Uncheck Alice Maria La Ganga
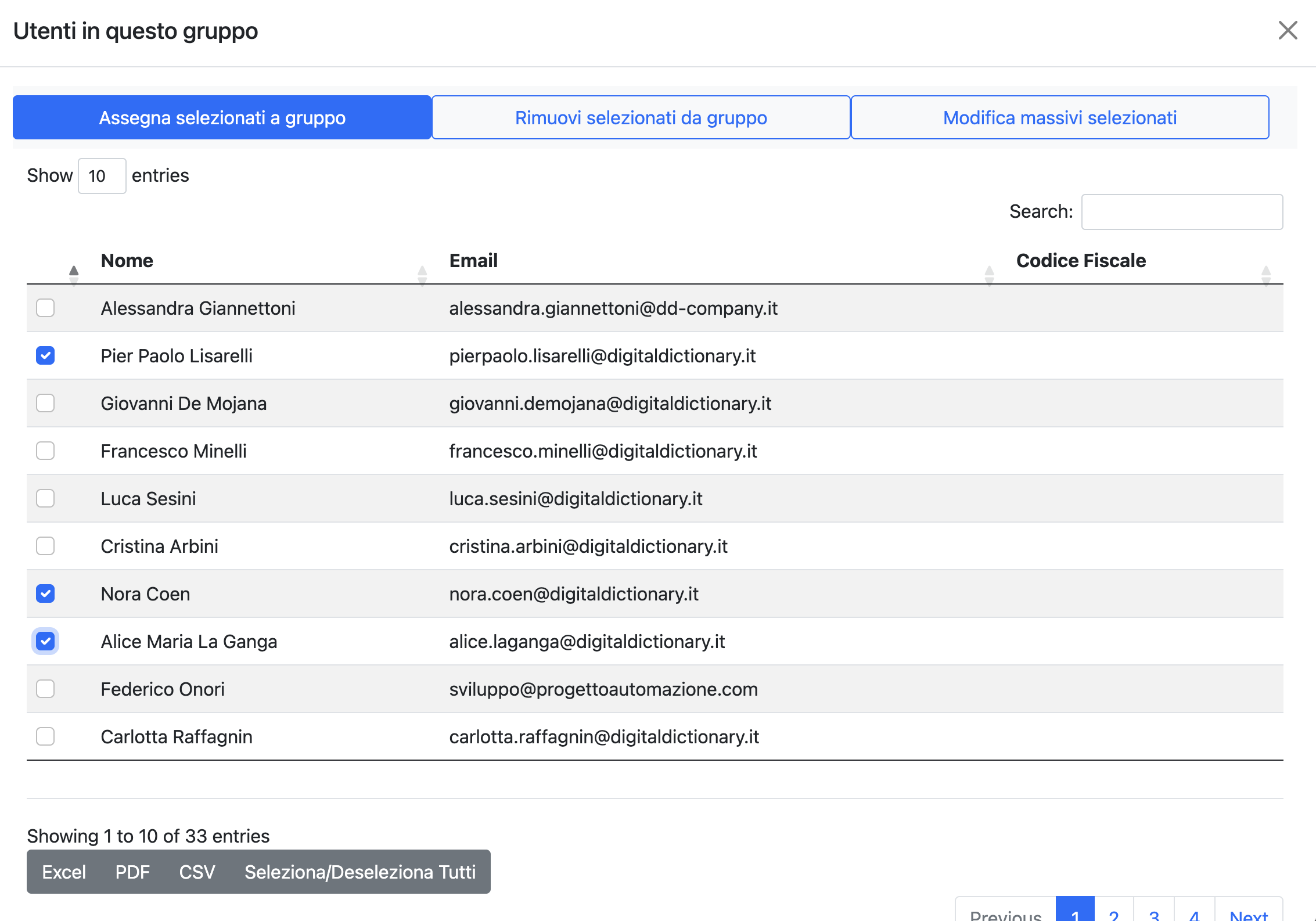 coord(45,641)
